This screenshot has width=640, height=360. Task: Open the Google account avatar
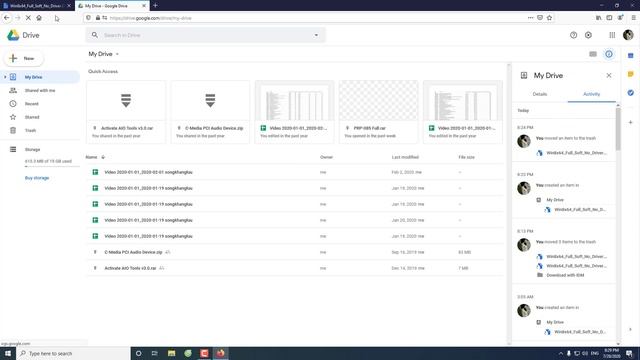tap(628, 35)
